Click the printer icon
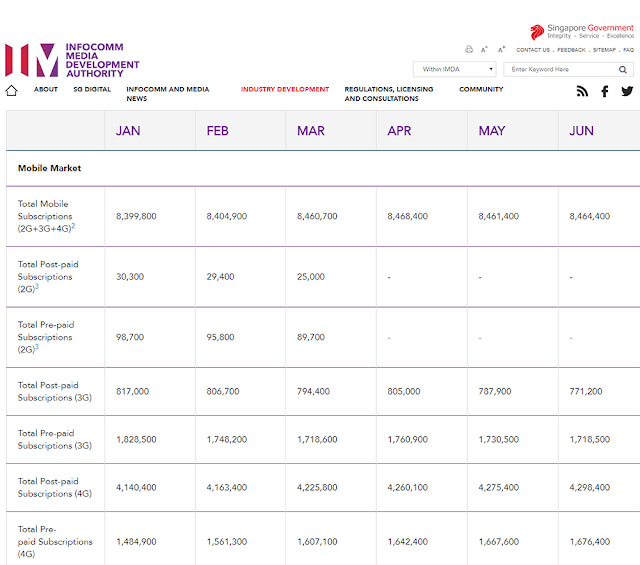 coord(469,49)
